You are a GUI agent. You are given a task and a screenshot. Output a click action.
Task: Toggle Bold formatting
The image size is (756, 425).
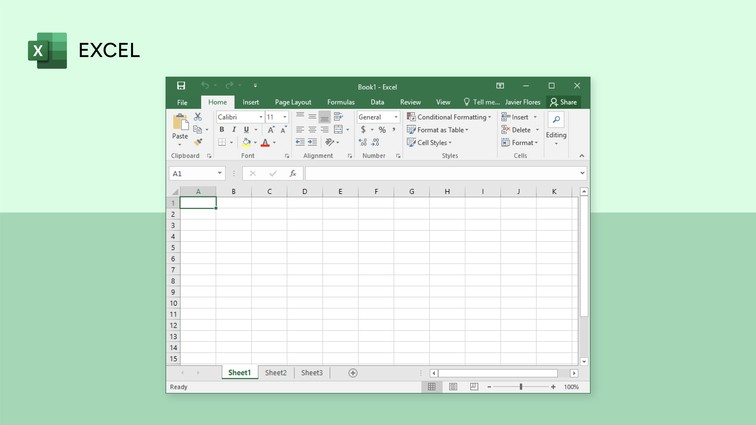click(x=222, y=130)
